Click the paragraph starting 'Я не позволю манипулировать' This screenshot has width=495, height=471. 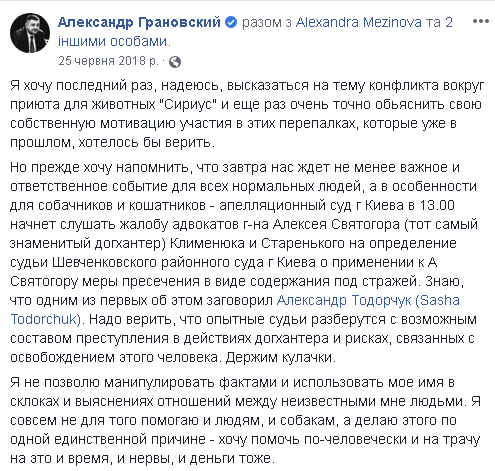[245, 421]
